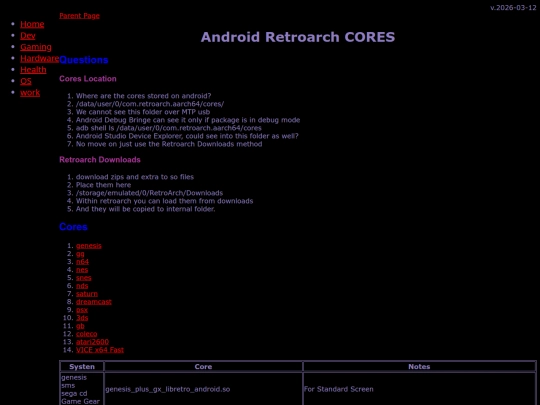
Task: Open the nes core link
Action: coord(82,270)
